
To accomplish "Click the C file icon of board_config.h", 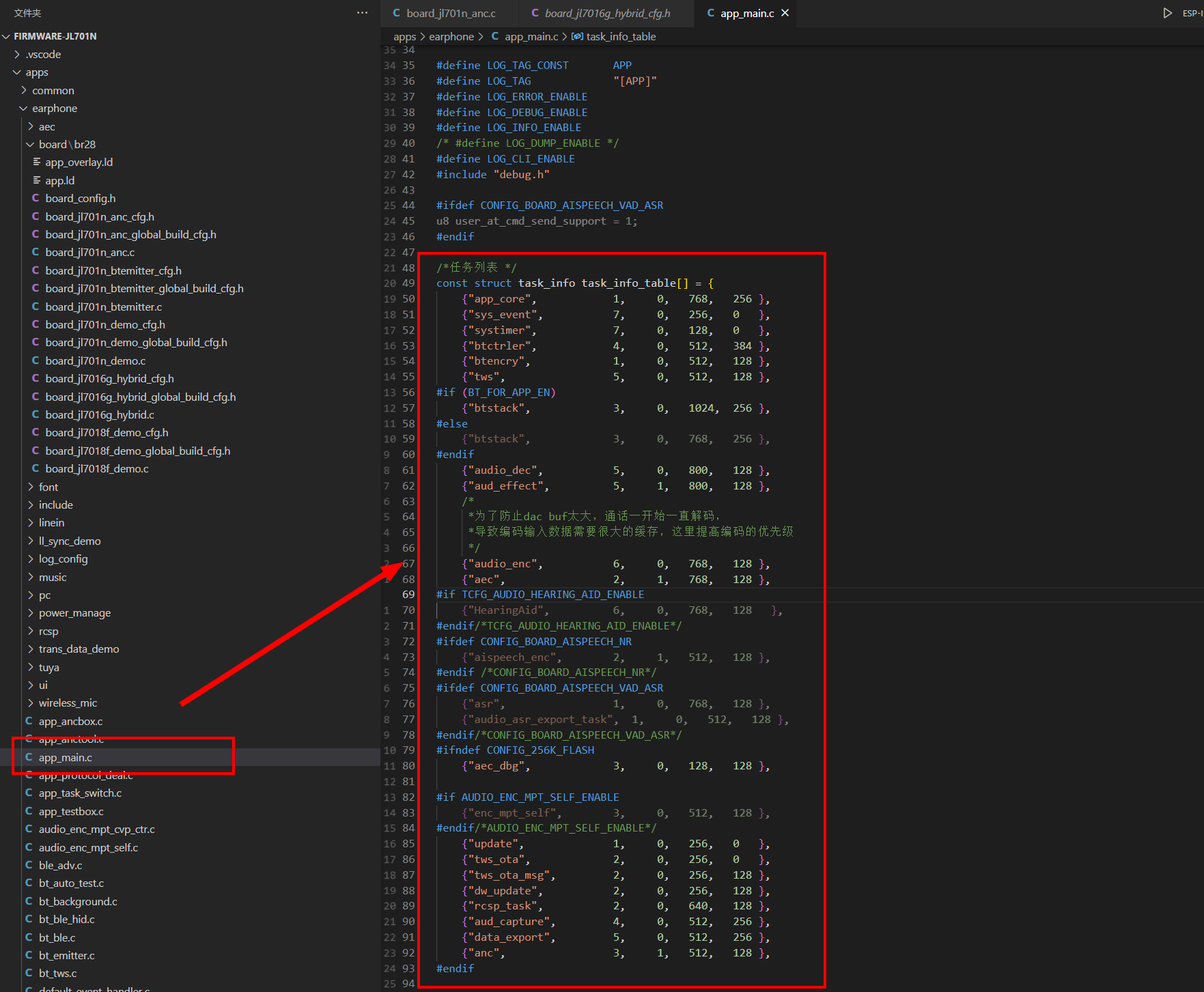I will point(36,198).
